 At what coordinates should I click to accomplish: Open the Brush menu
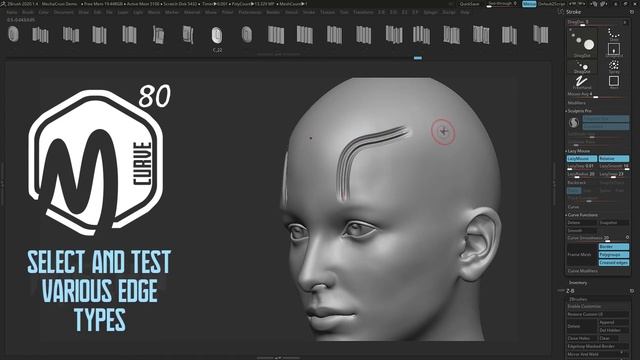click(x=28, y=12)
